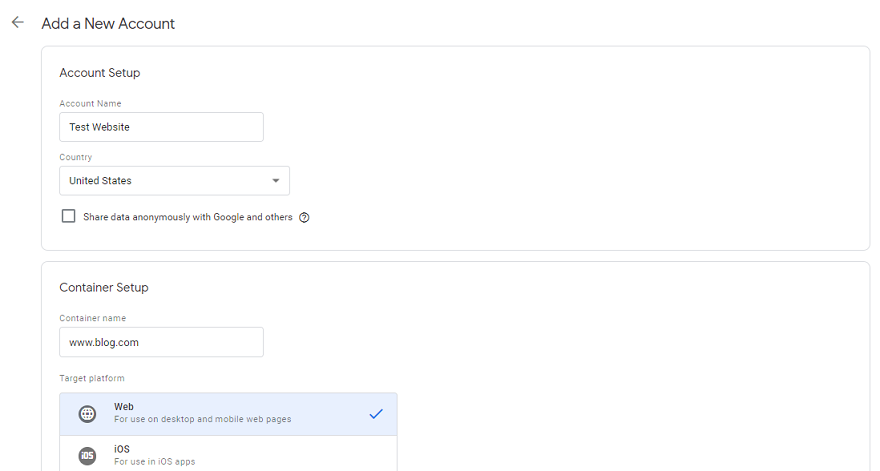Click the 'Add a New Account' page title
The width and height of the screenshot is (880, 471).
[108, 24]
